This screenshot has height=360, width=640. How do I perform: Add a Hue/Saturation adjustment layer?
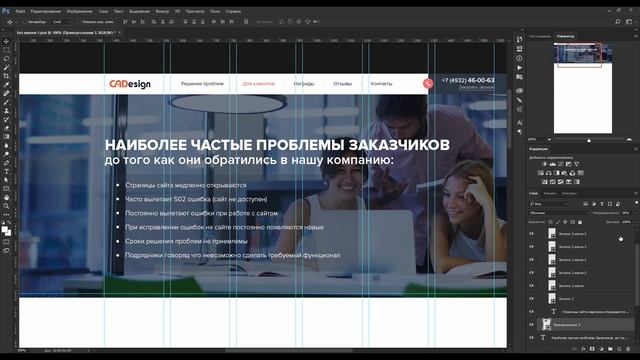pyautogui.click(x=541, y=173)
